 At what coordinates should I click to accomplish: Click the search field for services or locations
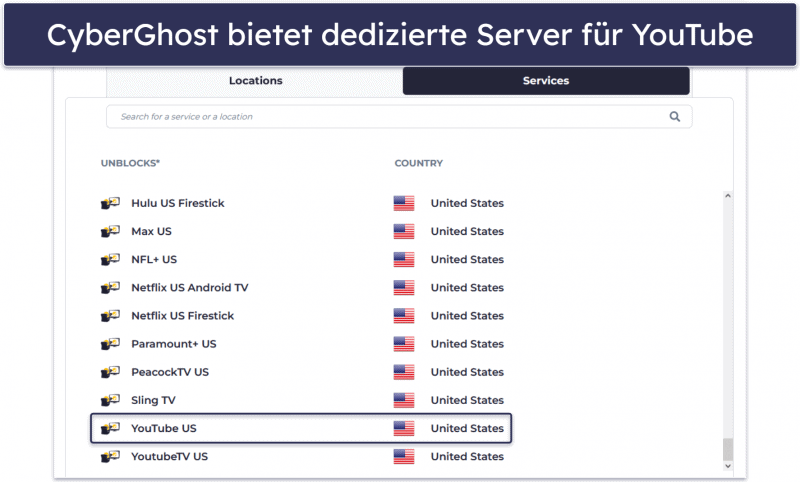(x=399, y=117)
